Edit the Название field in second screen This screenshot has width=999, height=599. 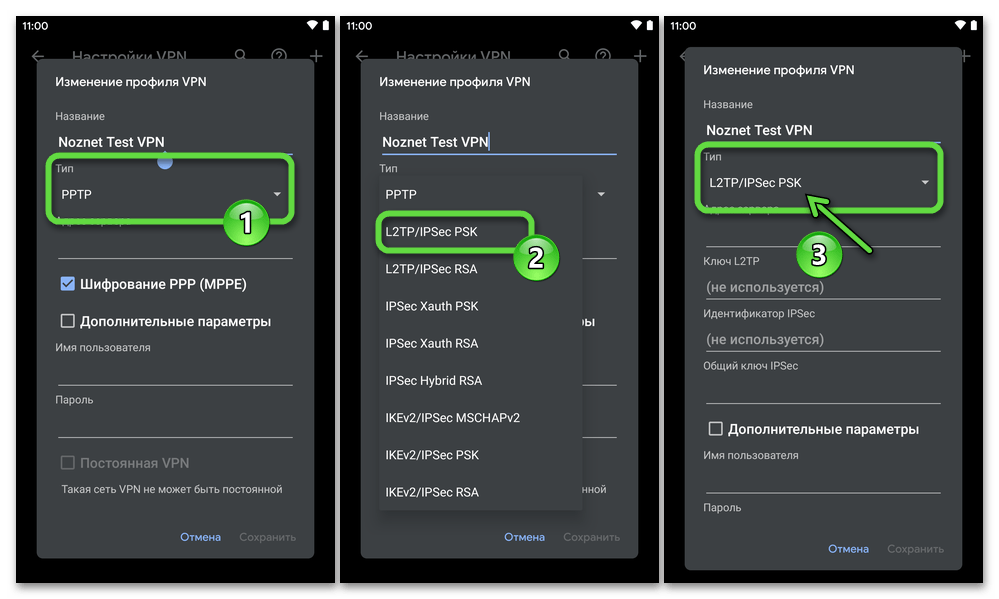499,142
